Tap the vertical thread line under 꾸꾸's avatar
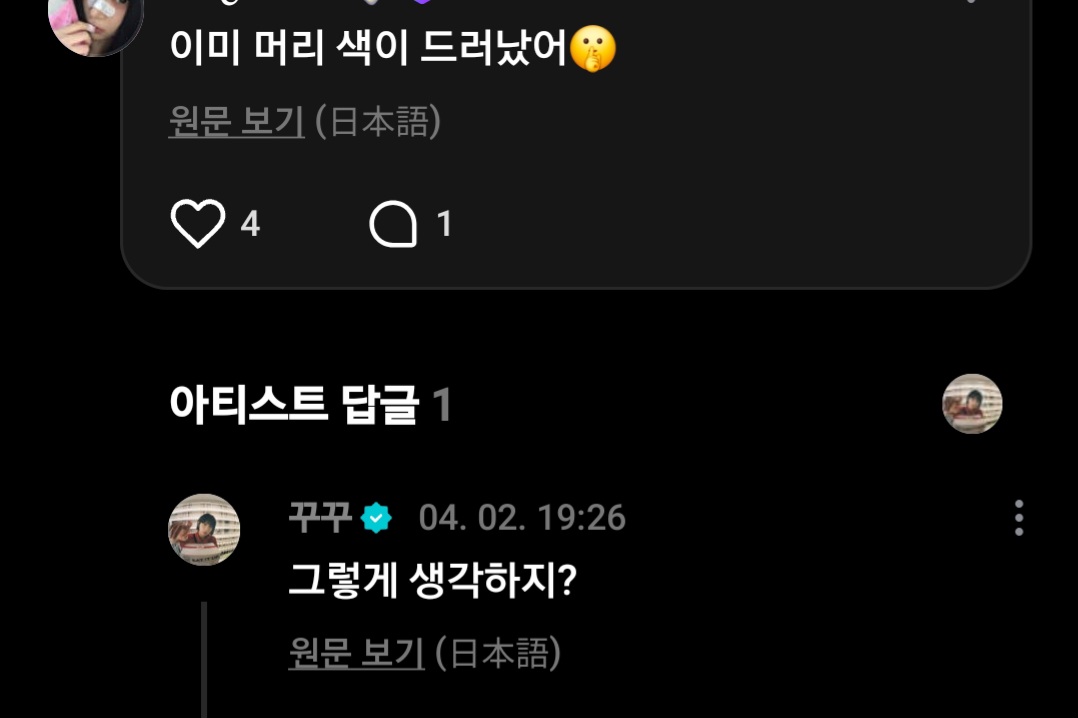Image resolution: width=1078 pixels, height=718 pixels. click(204, 660)
